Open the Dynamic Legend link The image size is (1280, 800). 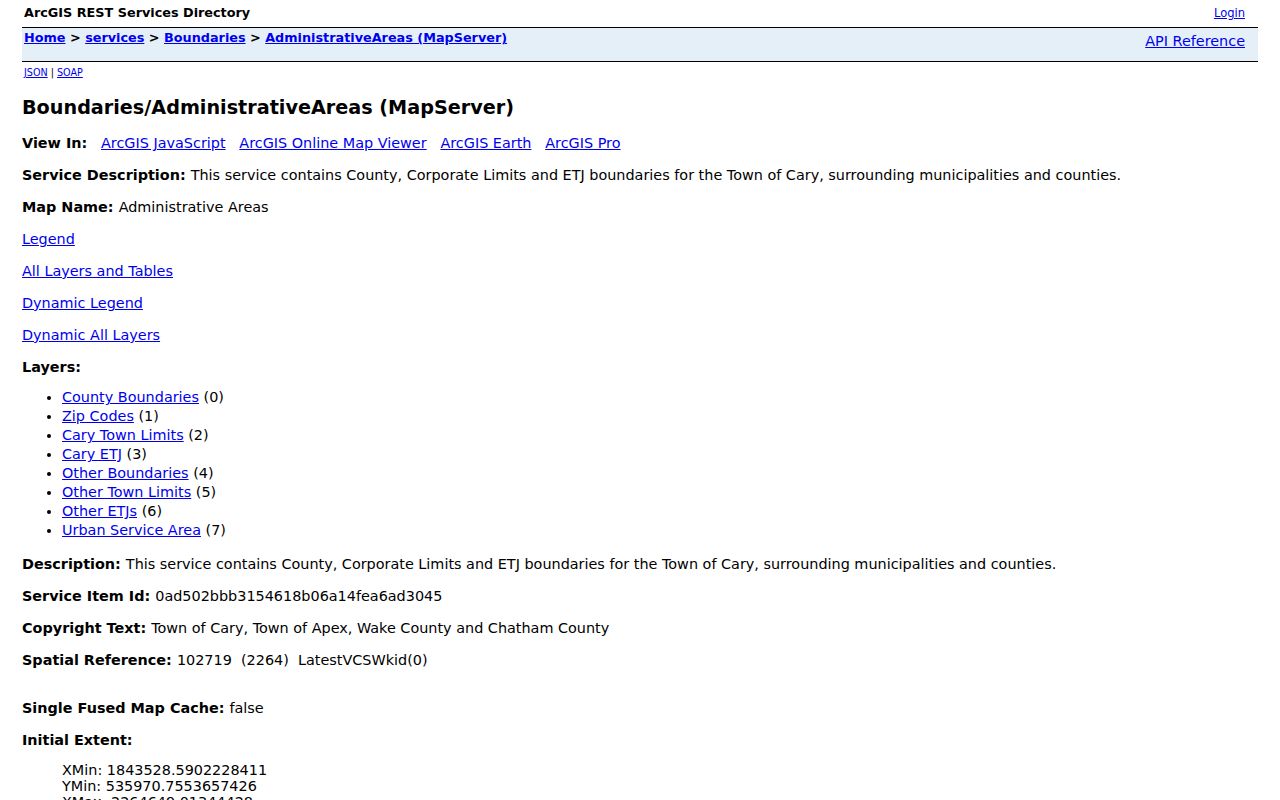click(x=82, y=303)
